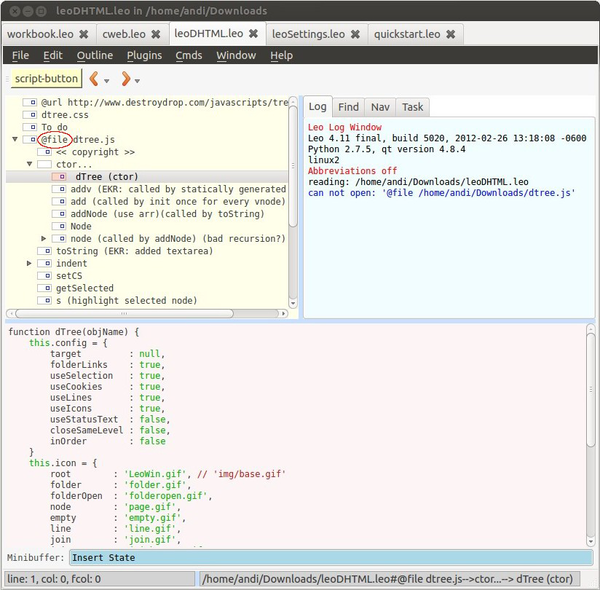The width and height of the screenshot is (600, 590).
Task: Close the workbook.leo tab
Action: [84, 34]
